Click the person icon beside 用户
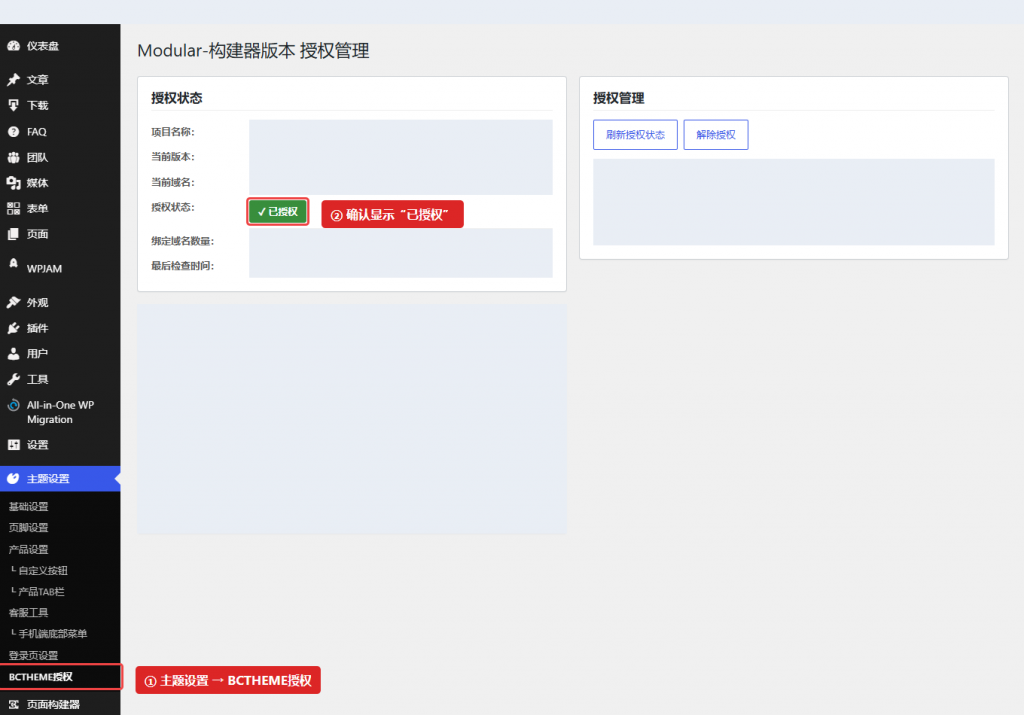 (13, 354)
